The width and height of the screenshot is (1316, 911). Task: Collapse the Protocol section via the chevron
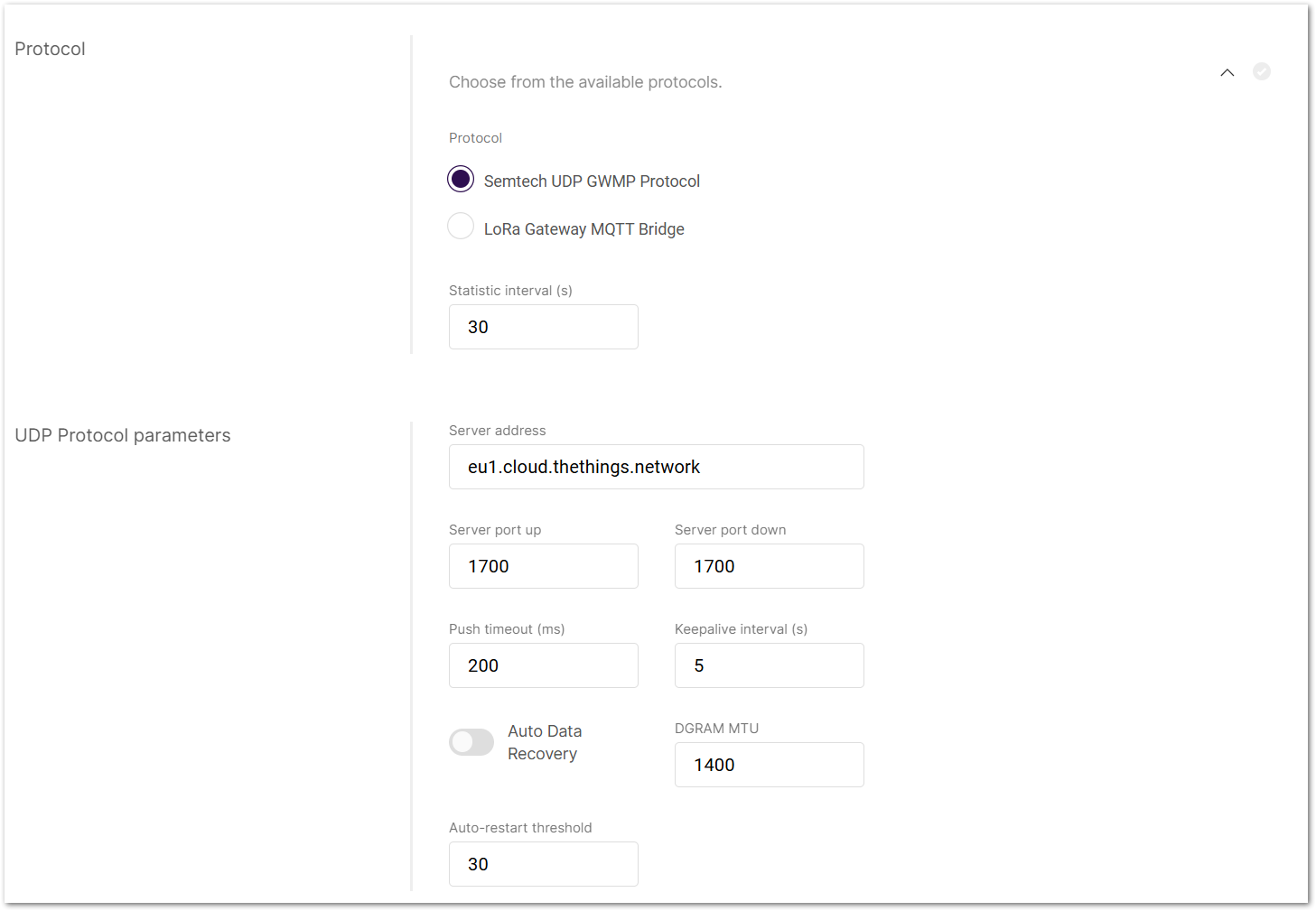pos(1227,72)
